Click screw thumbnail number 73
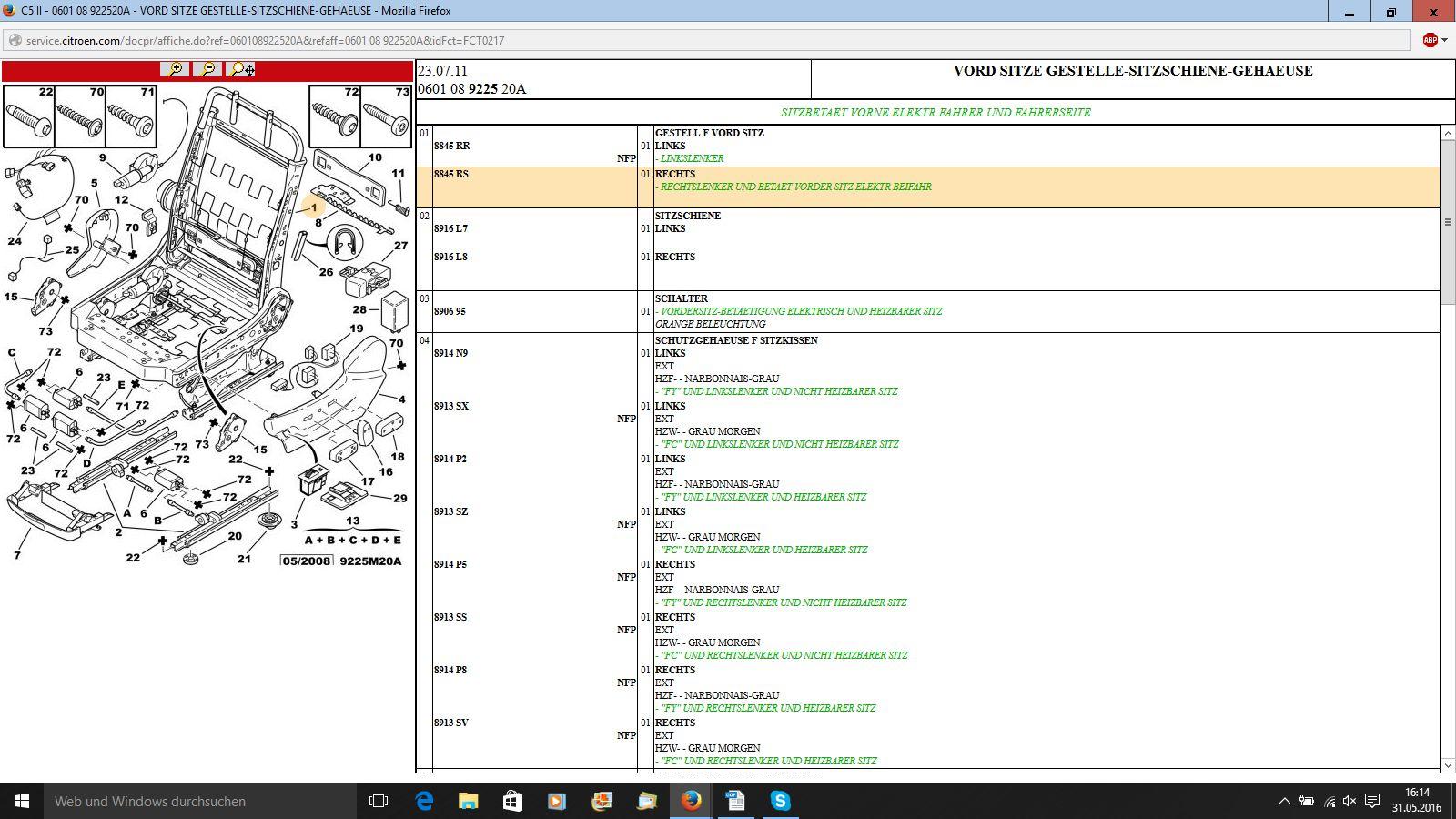Viewport: 1456px width, 819px height. 386,116
